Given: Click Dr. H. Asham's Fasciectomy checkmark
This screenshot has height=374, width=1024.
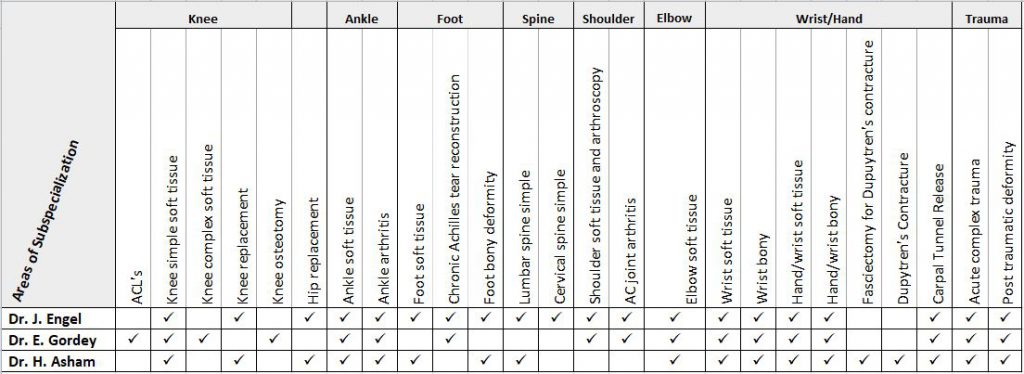Looking at the screenshot, I should [864, 360].
